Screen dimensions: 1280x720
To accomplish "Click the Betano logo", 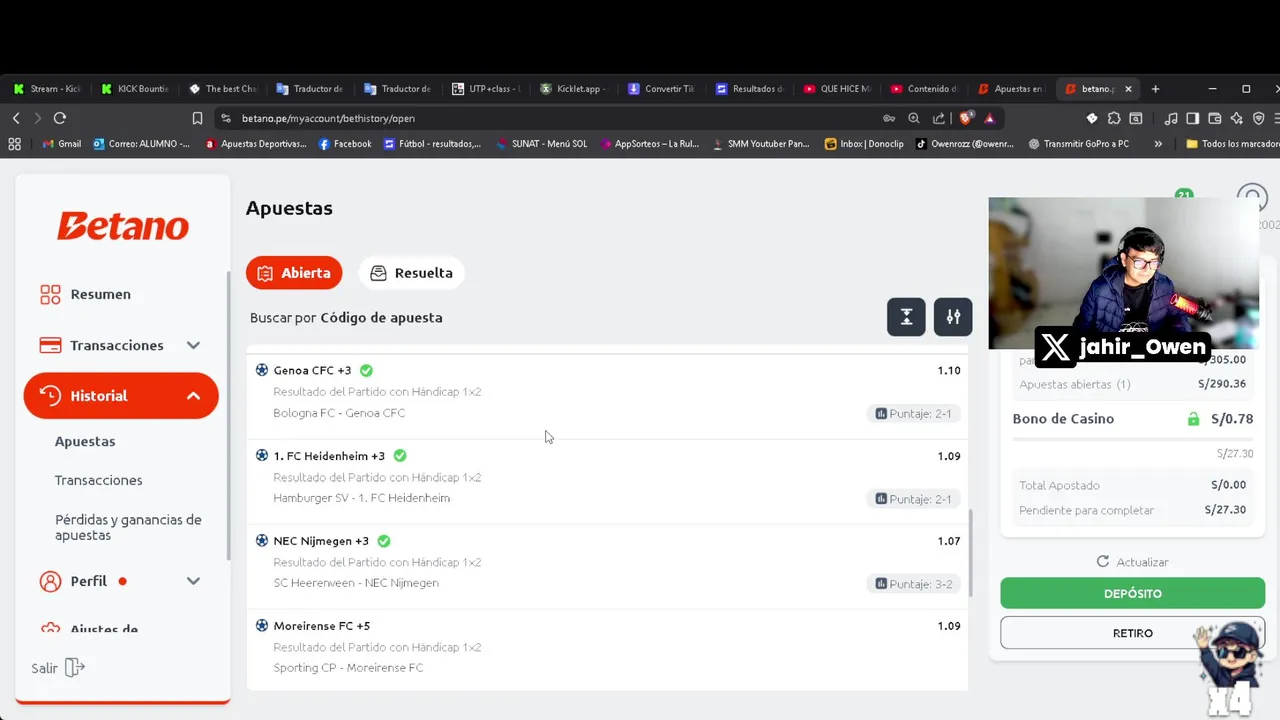I will click(123, 227).
